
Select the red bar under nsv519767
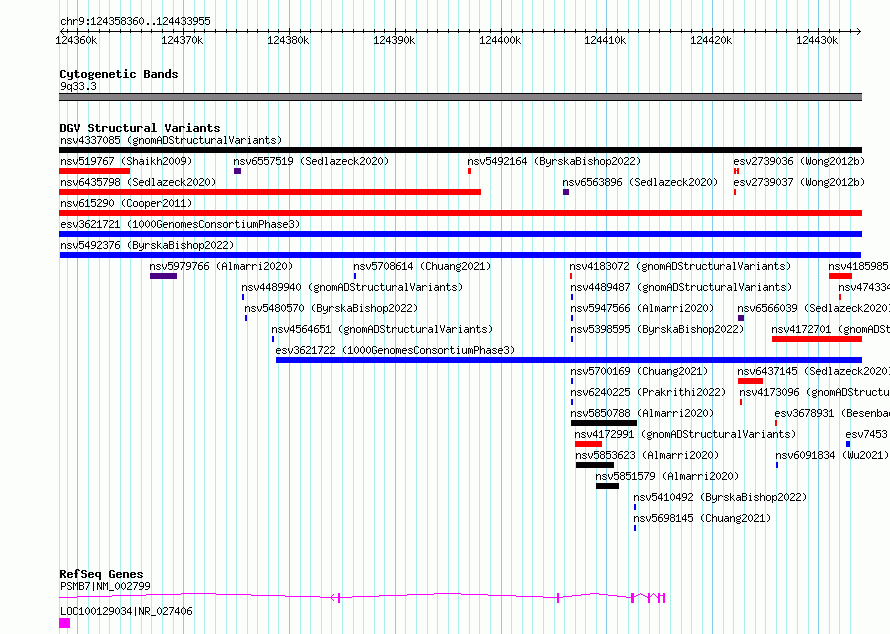(95, 171)
